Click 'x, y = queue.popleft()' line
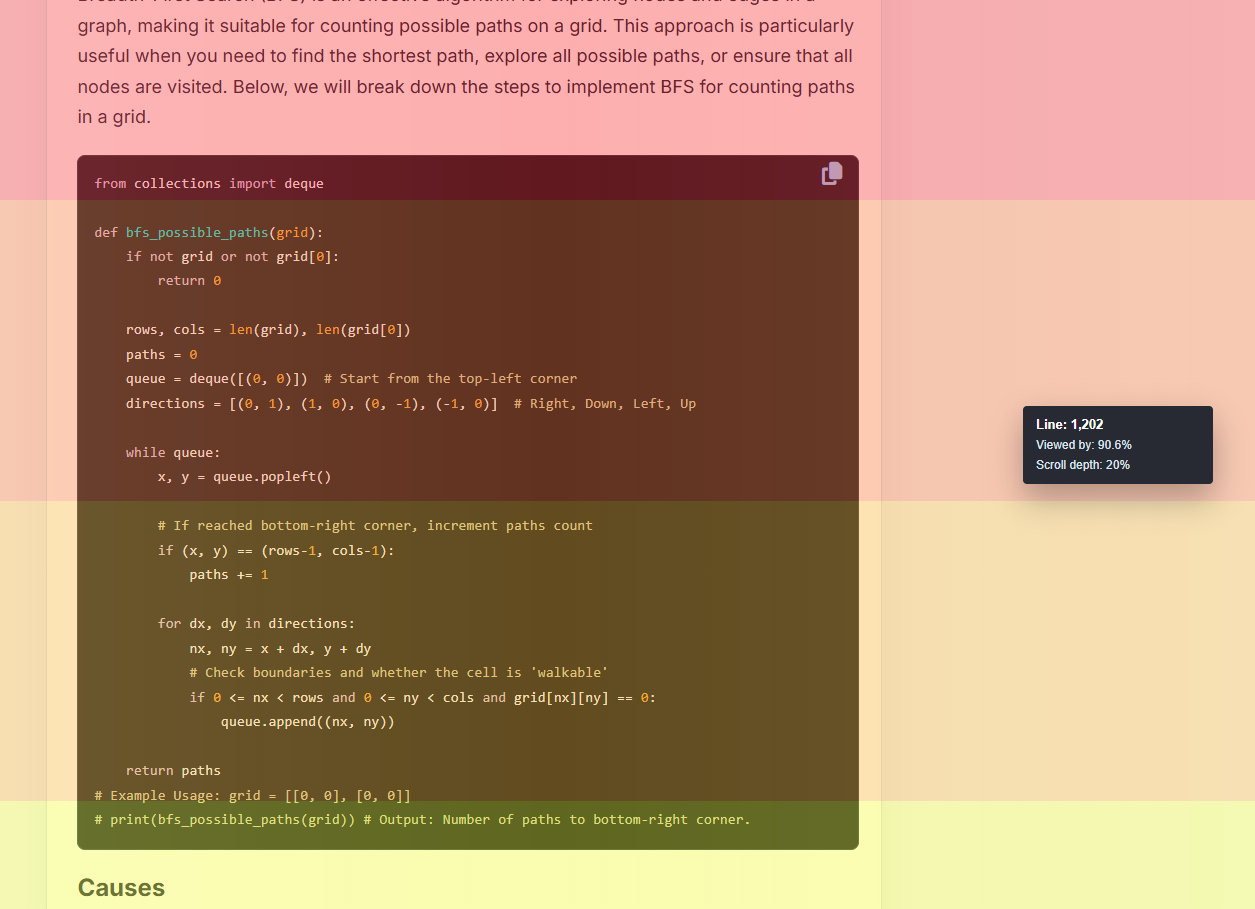 point(244,477)
